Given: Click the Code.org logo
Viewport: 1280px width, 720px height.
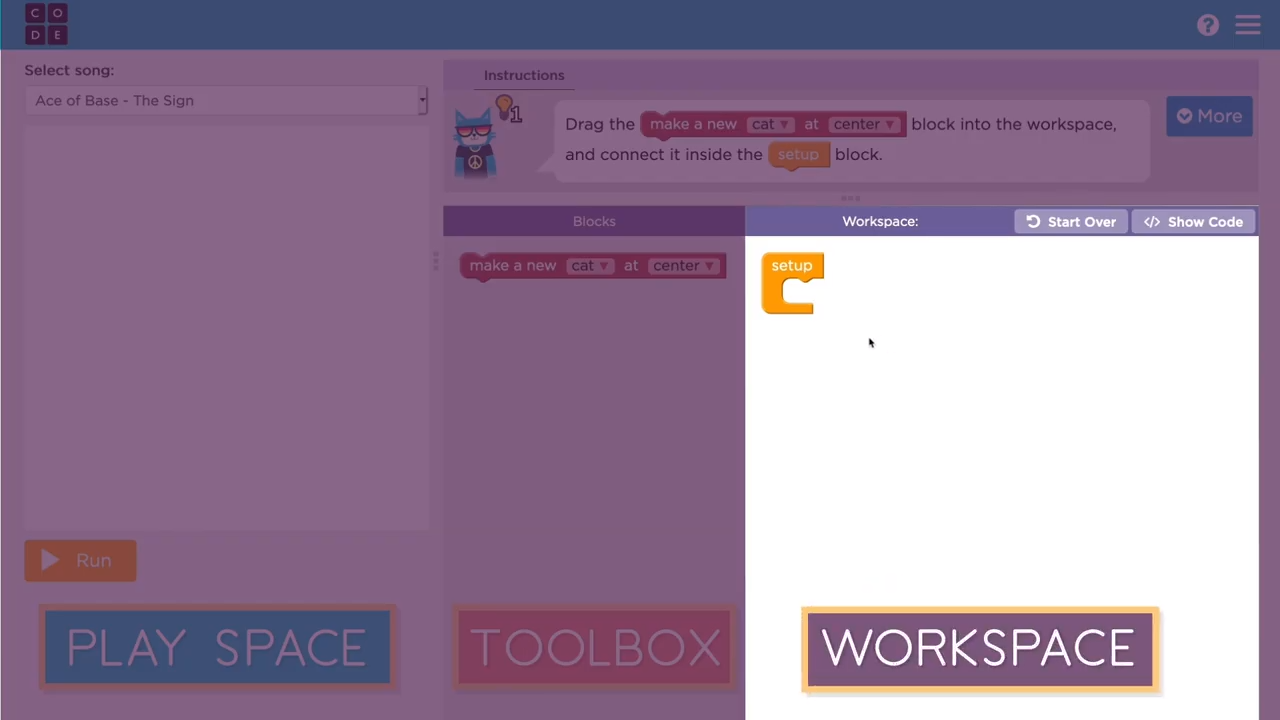Looking at the screenshot, I should (46, 24).
